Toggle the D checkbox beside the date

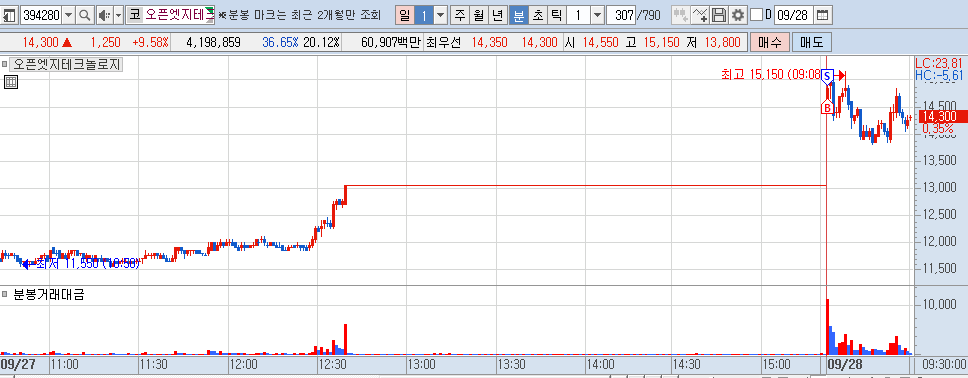(756, 15)
